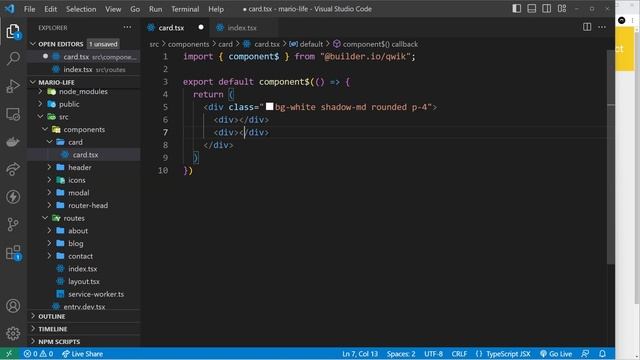
Task: Open the File menu
Action: (29, 9)
